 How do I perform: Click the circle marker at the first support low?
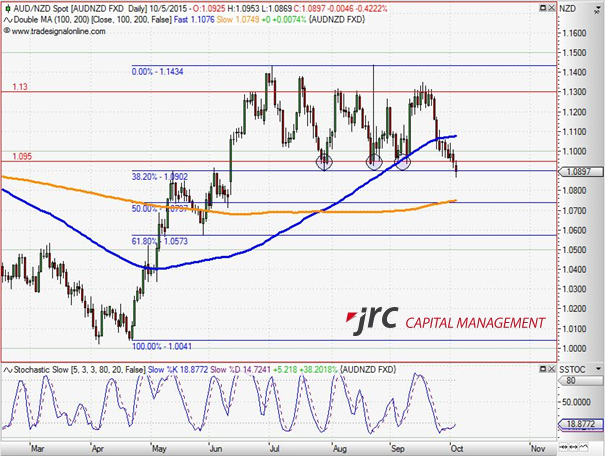324,160
